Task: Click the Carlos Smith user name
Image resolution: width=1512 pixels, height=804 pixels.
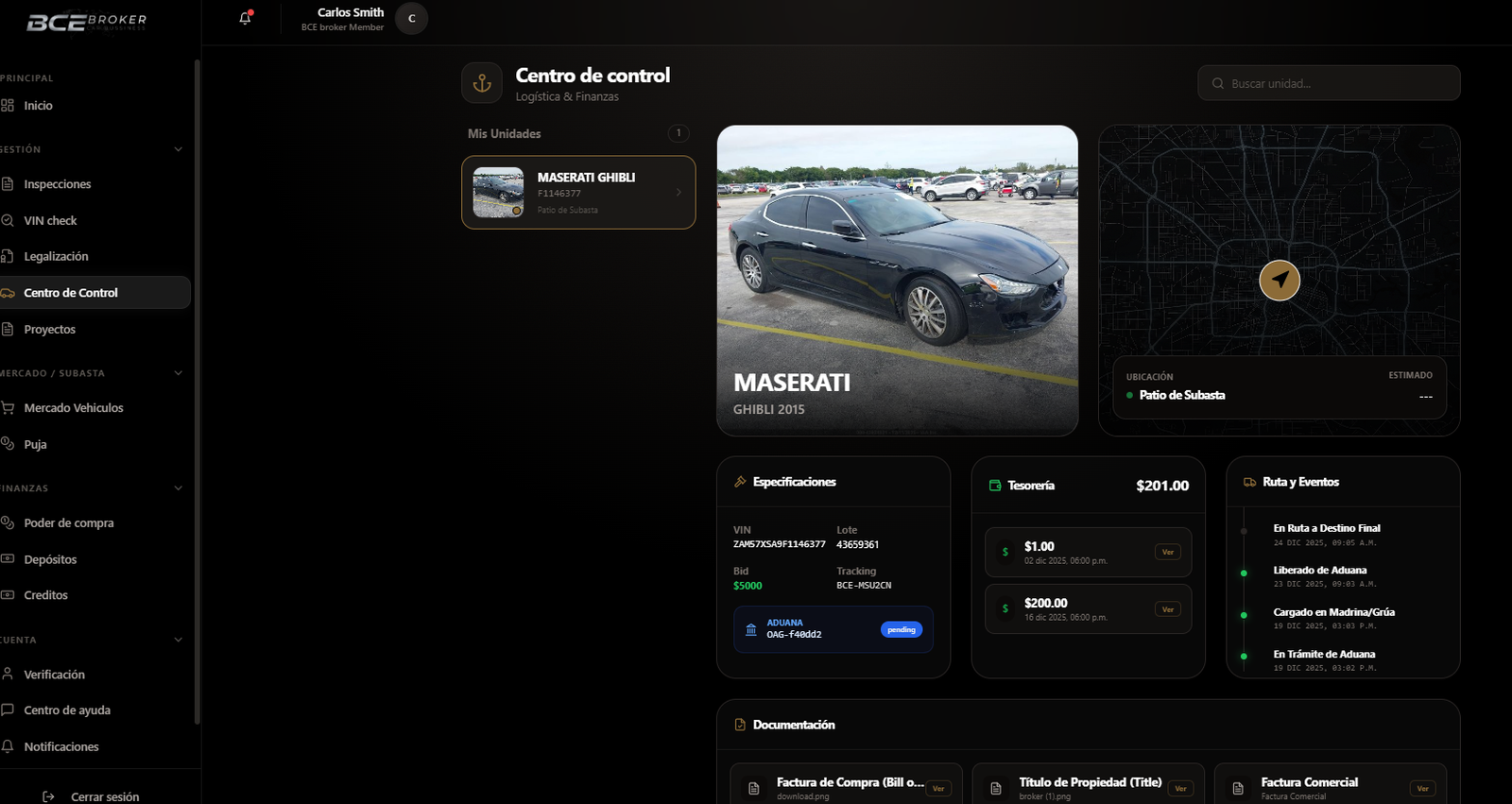Action: (x=351, y=12)
